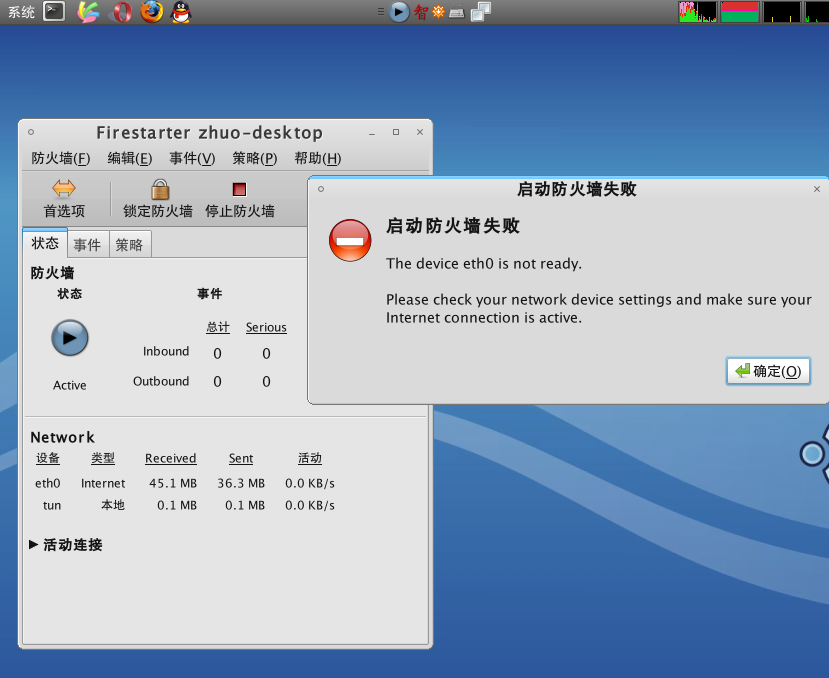Open window menu dot on Firestarter titlebar

tap(31, 132)
